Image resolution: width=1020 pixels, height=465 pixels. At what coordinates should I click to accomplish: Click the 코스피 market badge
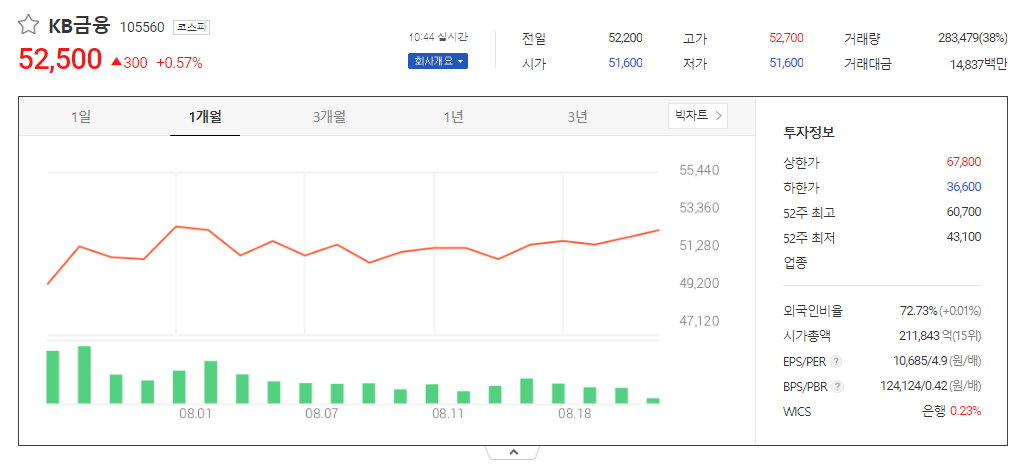(191, 27)
